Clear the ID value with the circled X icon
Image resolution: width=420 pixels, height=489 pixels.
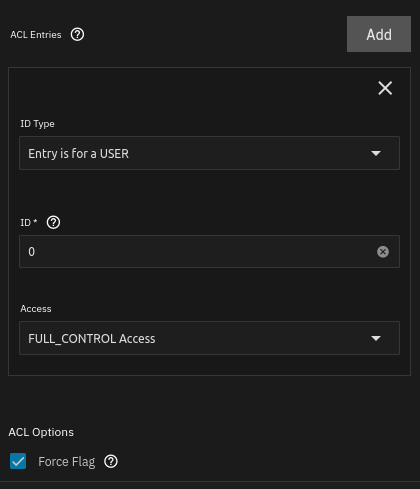point(383,252)
